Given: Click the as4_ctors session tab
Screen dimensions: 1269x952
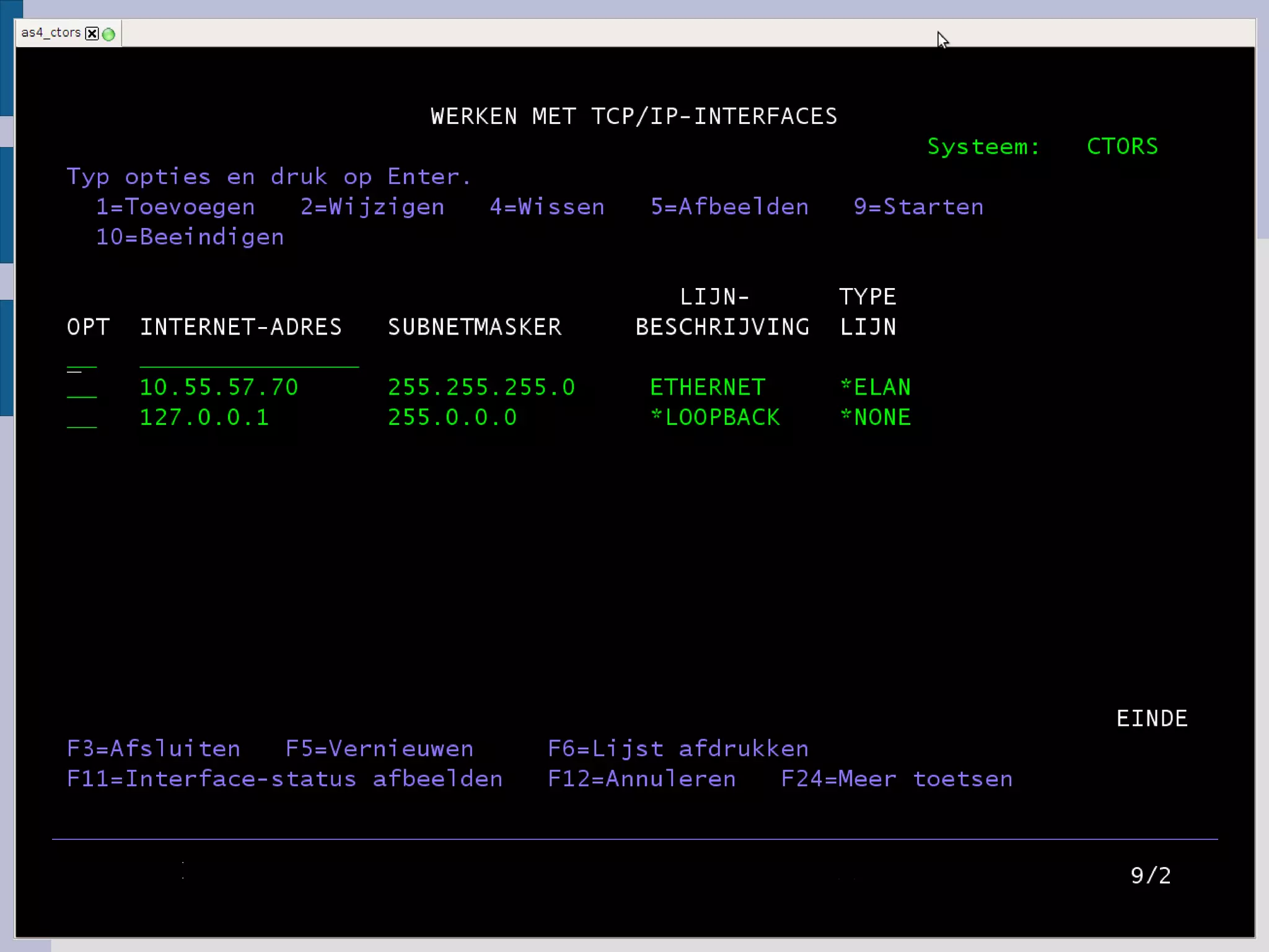Looking at the screenshot, I should tap(51, 33).
